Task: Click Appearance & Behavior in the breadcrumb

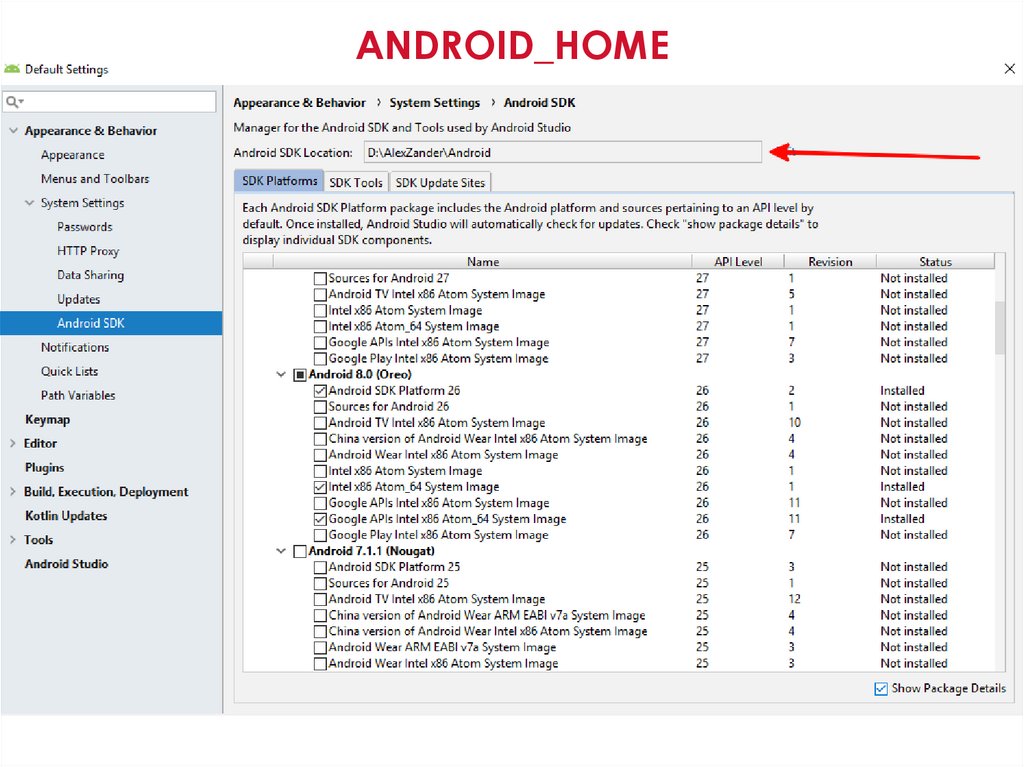Action: click(x=299, y=103)
